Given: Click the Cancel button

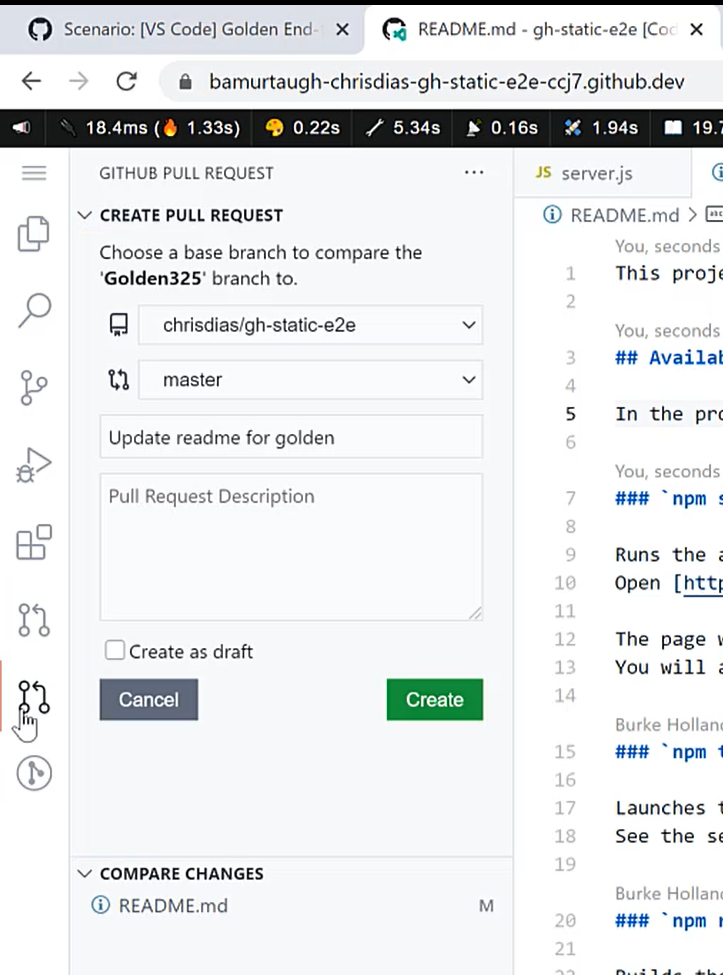Looking at the screenshot, I should [x=148, y=700].
